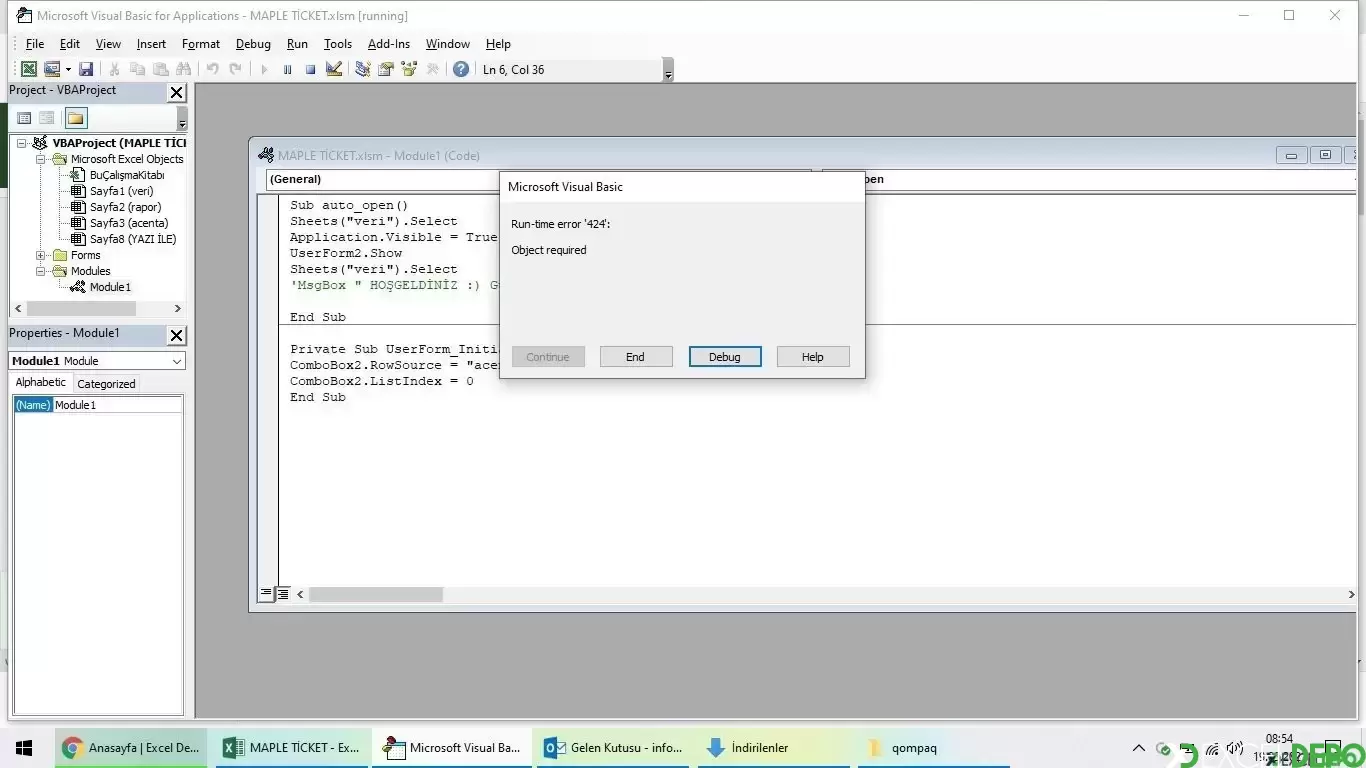This screenshot has height=768, width=1366.
Task: Open the Tools menu
Action: pos(338,44)
